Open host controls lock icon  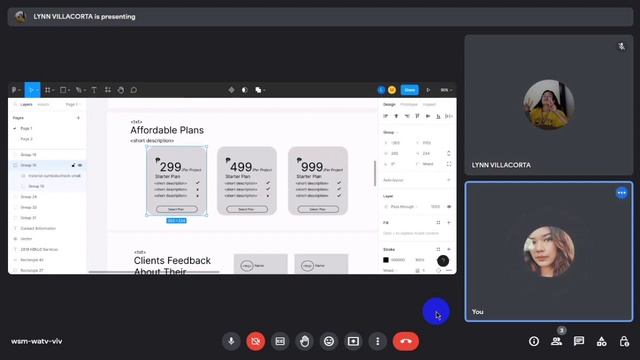(624, 341)
